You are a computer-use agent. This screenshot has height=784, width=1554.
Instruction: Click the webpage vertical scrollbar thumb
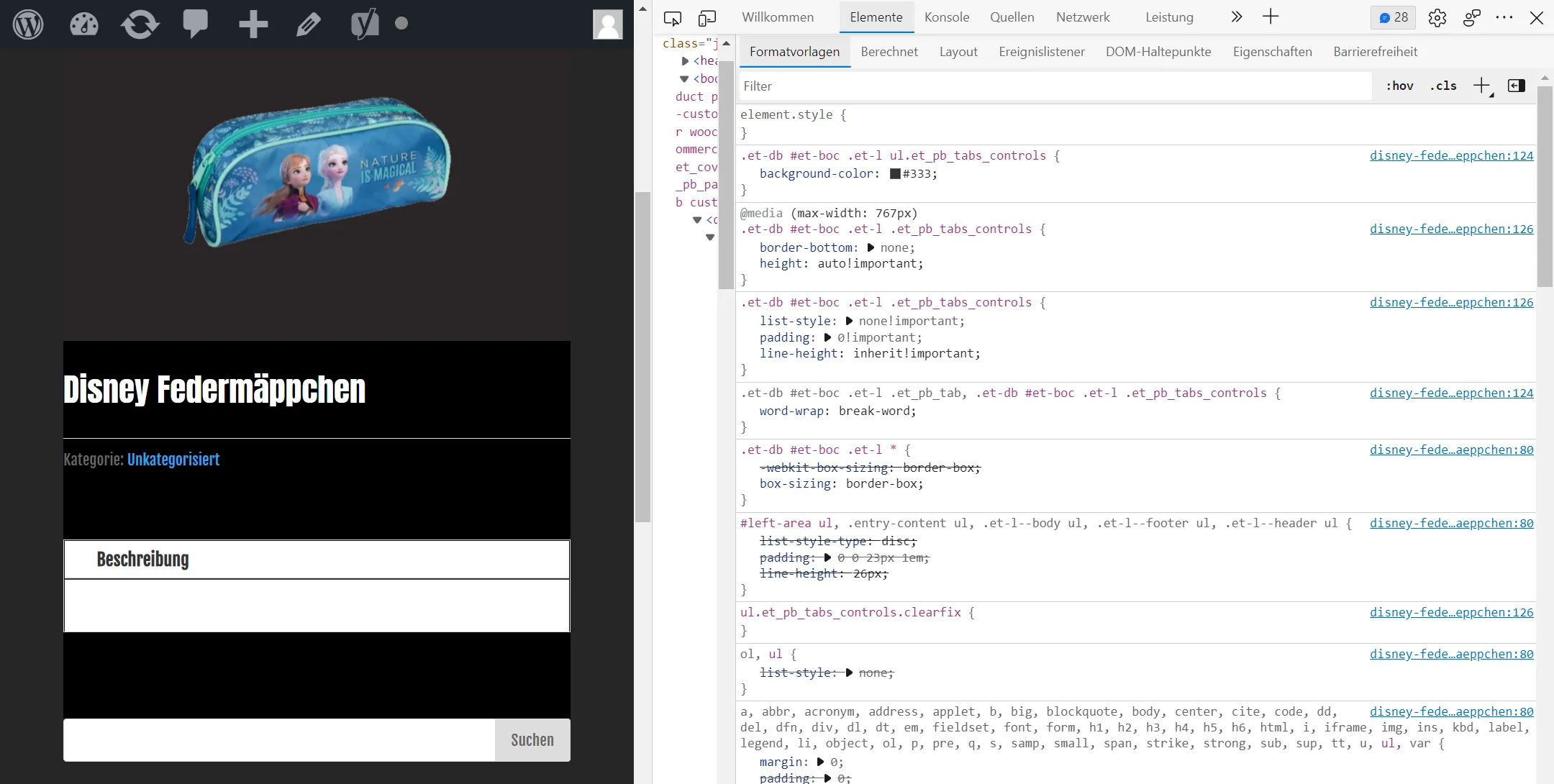(642, 357)
